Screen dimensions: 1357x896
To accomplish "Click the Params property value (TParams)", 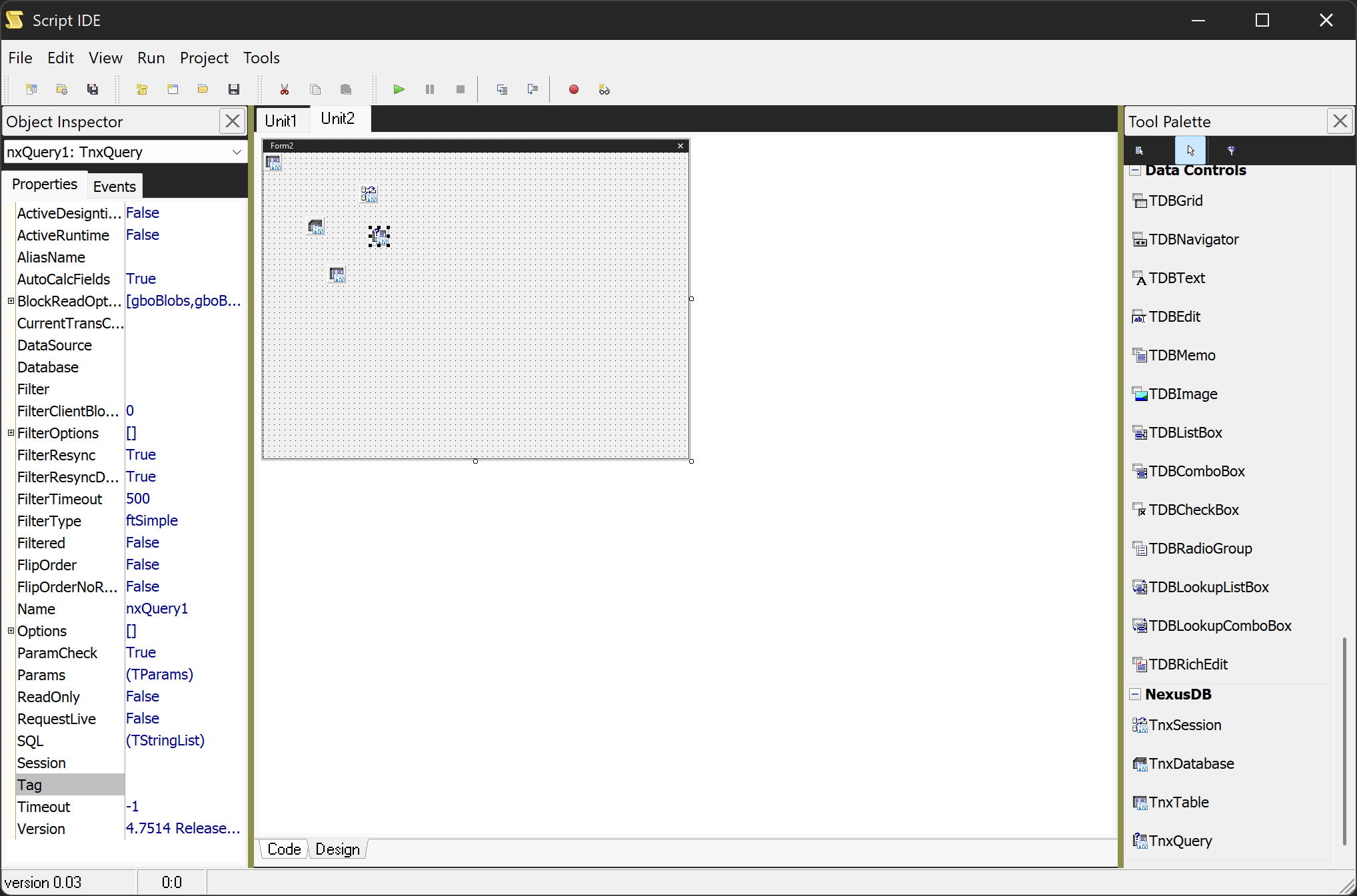I will point(160,675).
